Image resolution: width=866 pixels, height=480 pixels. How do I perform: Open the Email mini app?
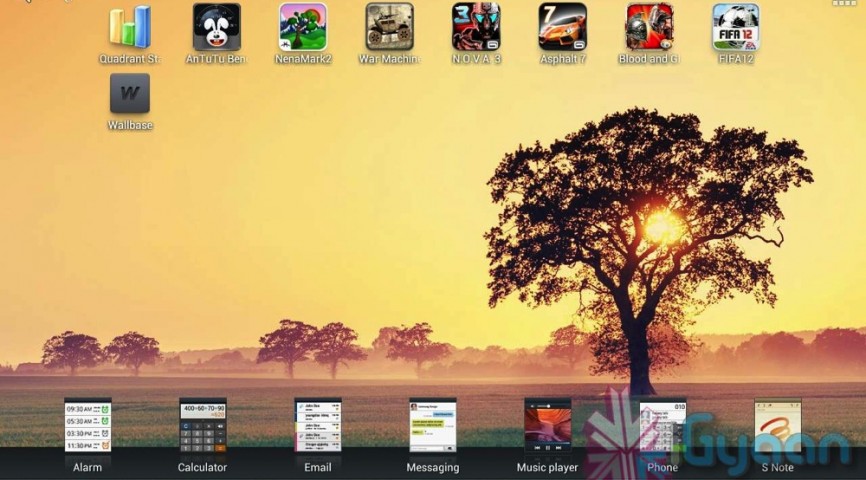click(x=318, y=424)
